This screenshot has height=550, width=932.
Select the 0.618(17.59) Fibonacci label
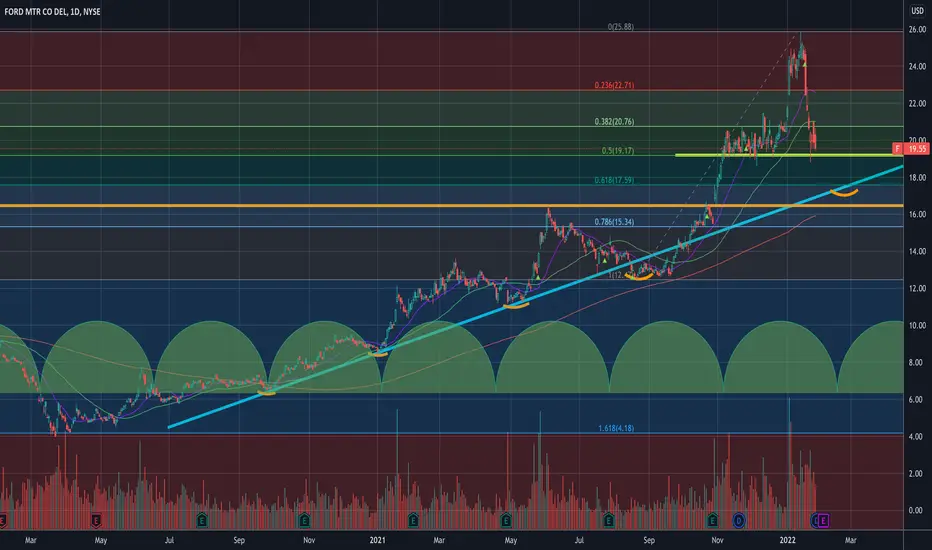point(614,180)
